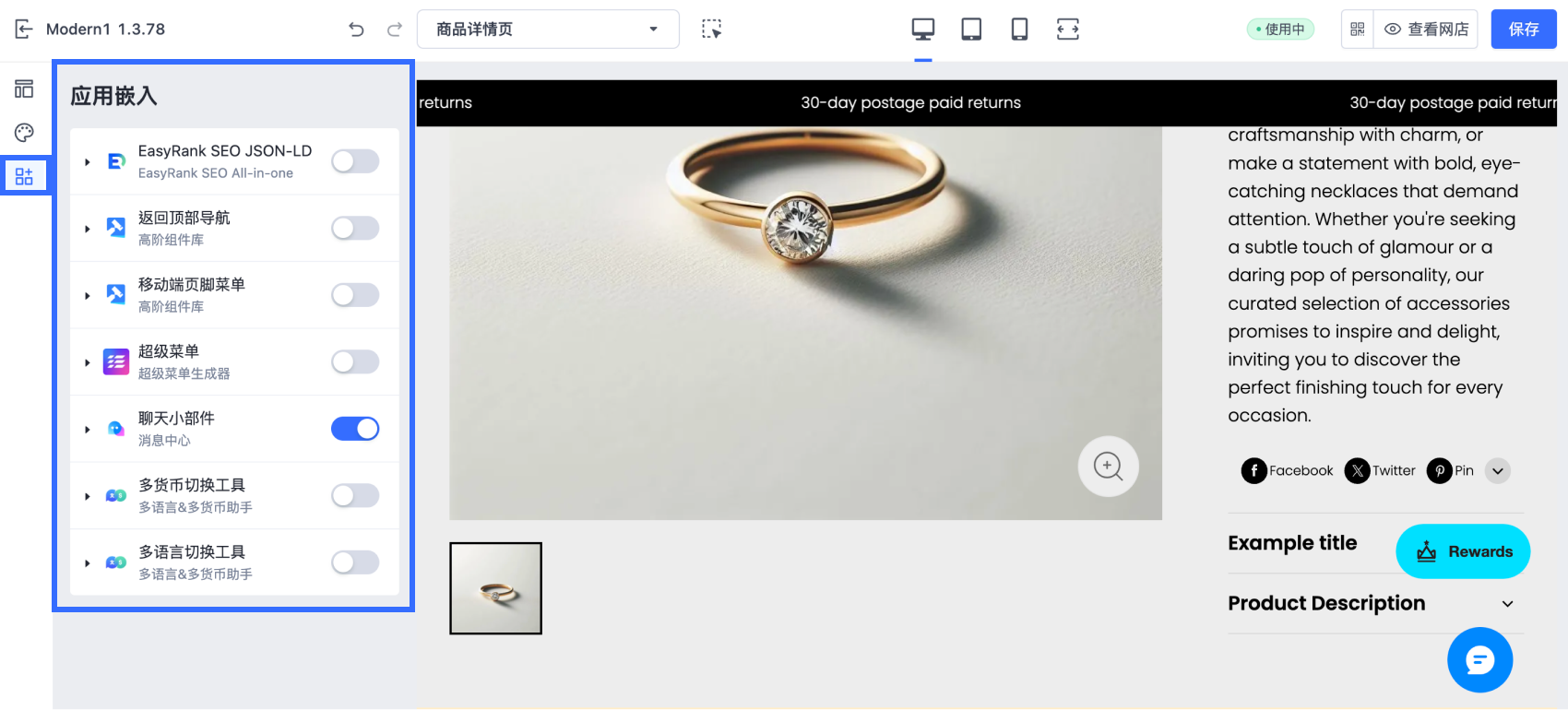Click the 应用嵌入 panel heading
The image size is (1568, 710).
click(x=114, y=96)
